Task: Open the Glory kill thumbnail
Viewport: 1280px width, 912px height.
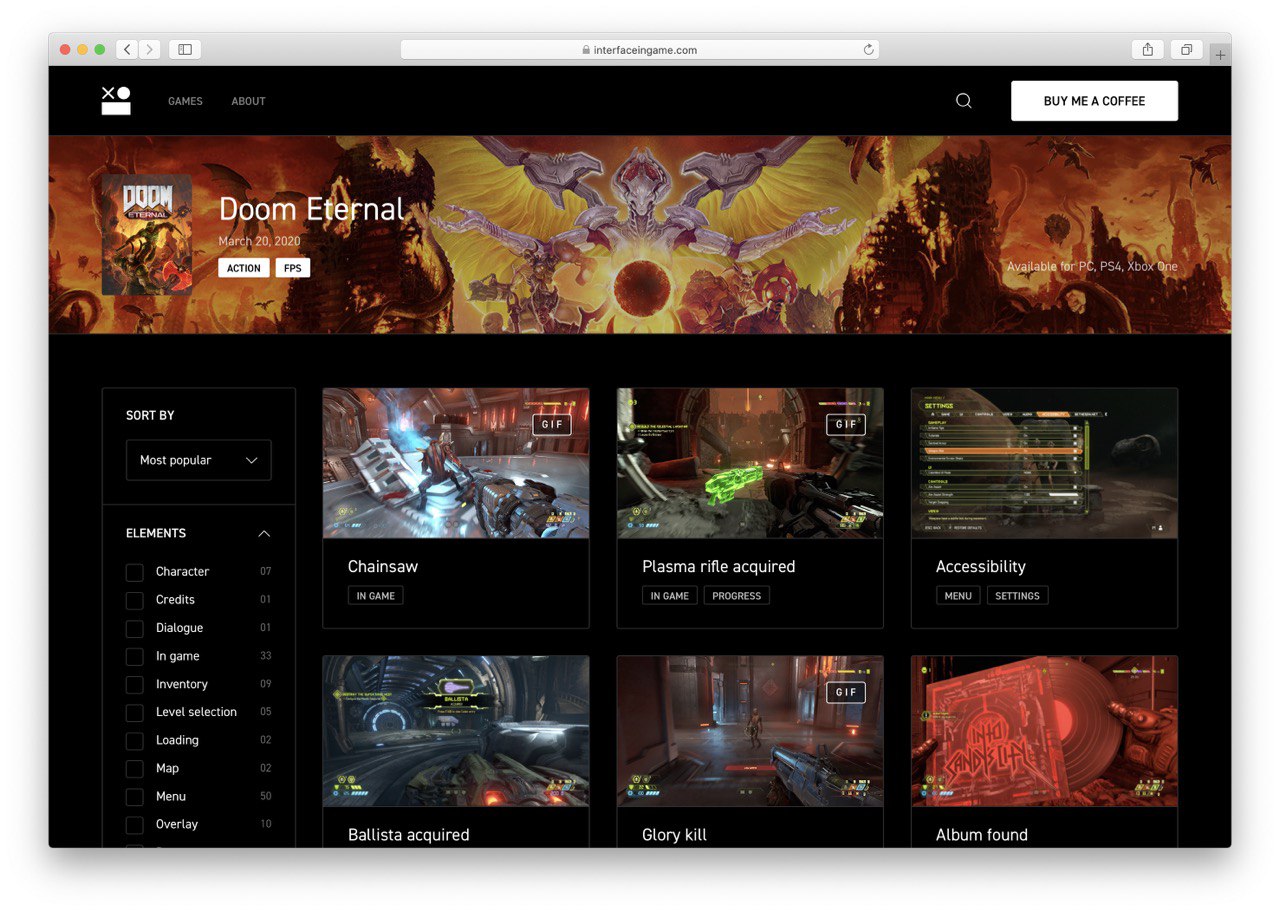Action: coord(750,731)
